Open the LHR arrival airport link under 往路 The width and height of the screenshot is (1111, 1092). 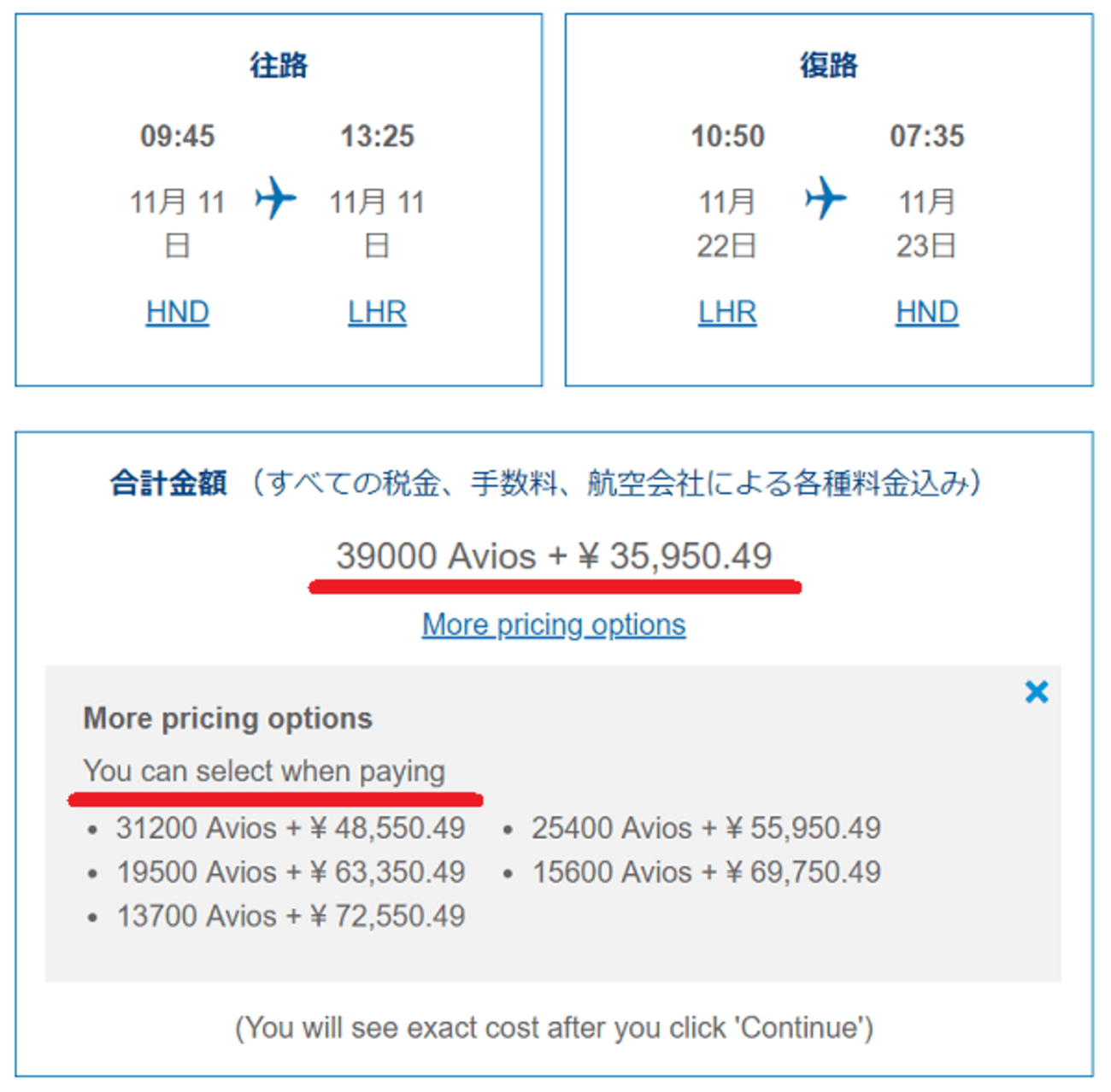point(377,313)
